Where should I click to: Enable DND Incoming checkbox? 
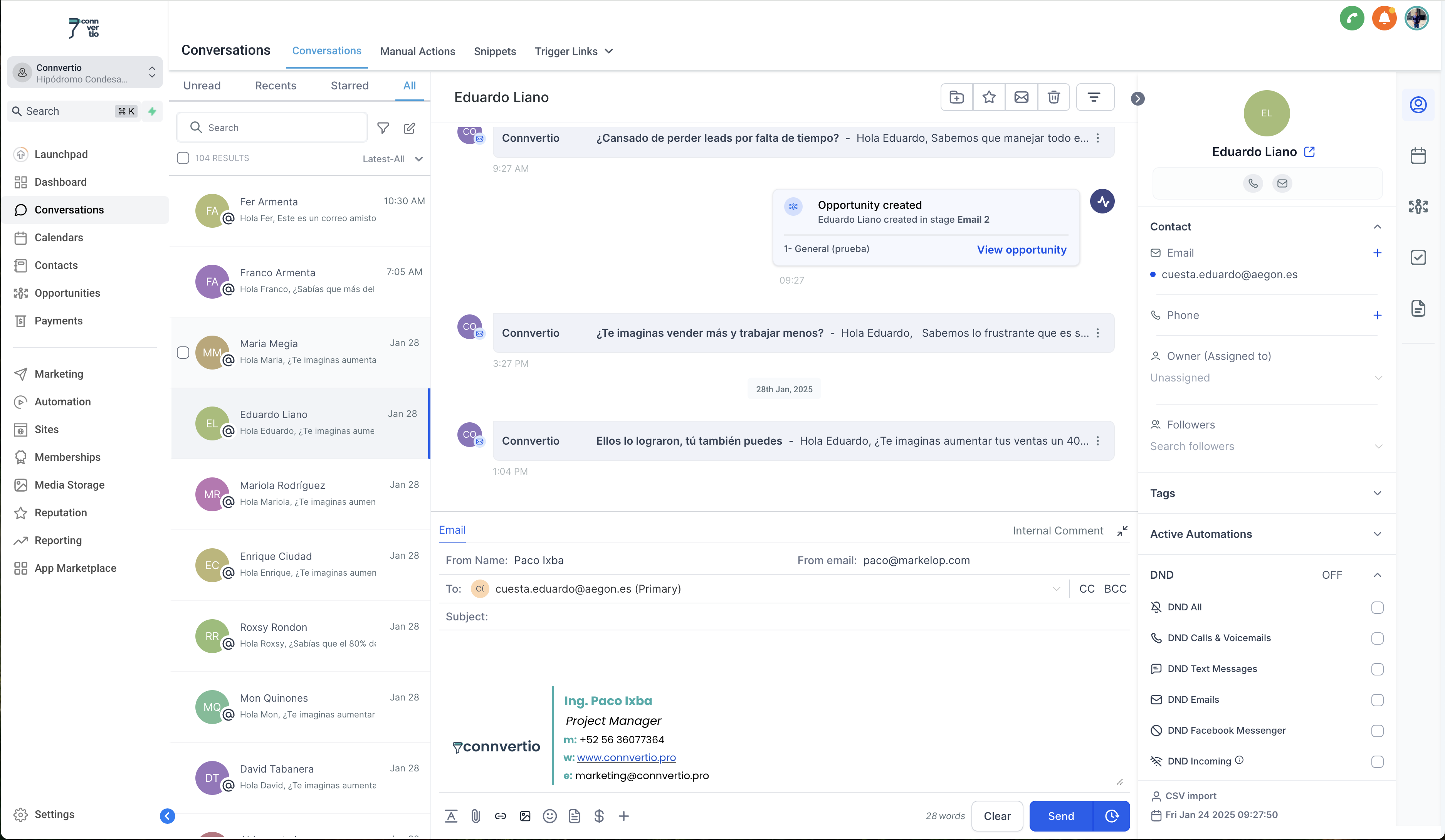tap(1377, 762)
